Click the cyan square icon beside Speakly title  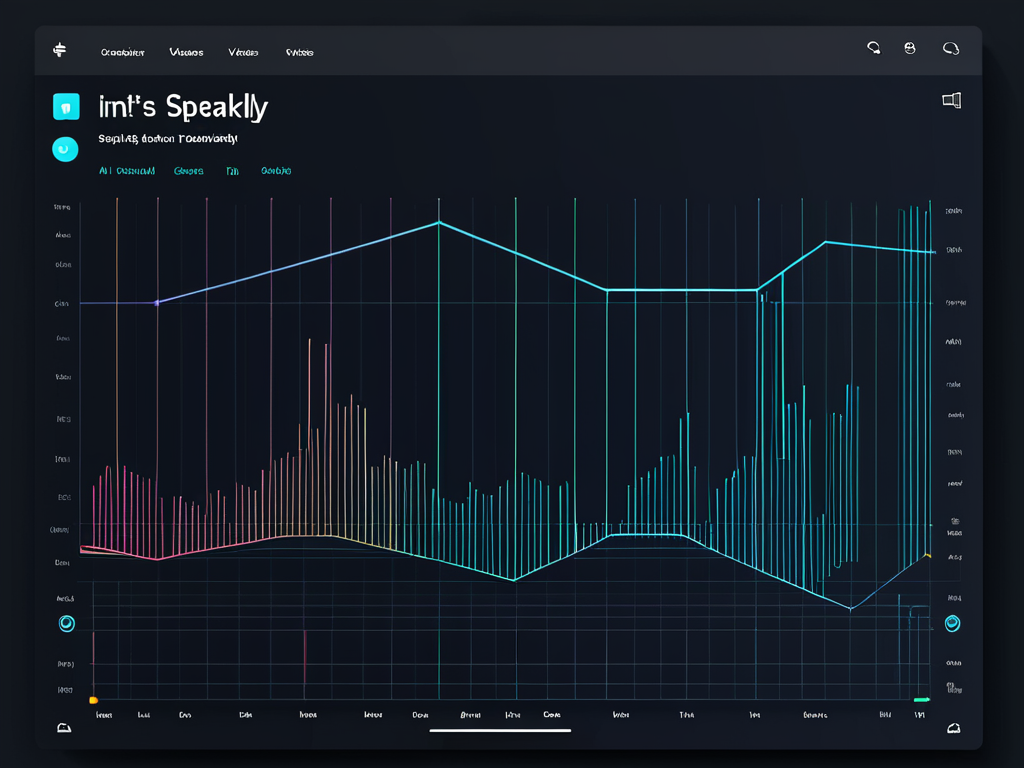click(65, 107)
